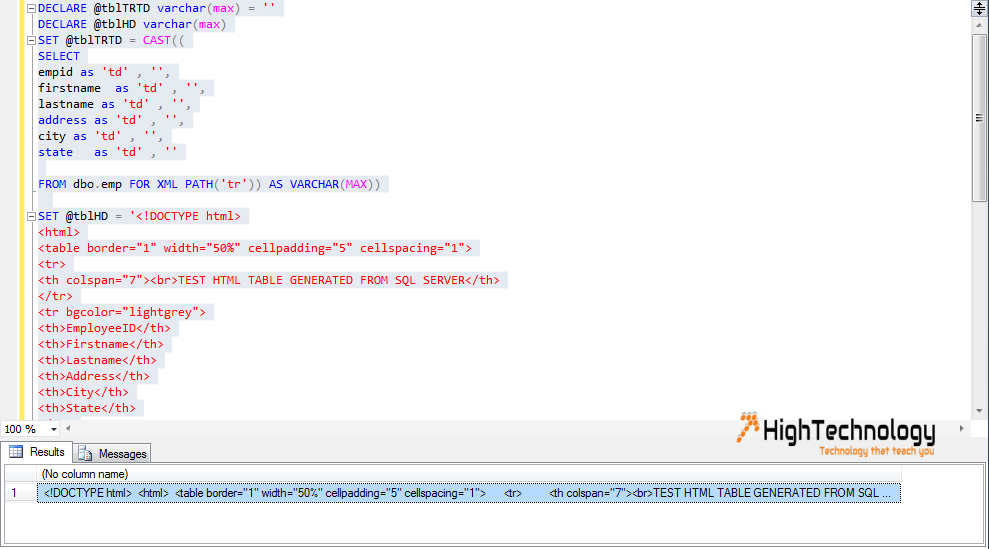Click the 'address as td' line

pyautogui.click(x=111, y=121)
